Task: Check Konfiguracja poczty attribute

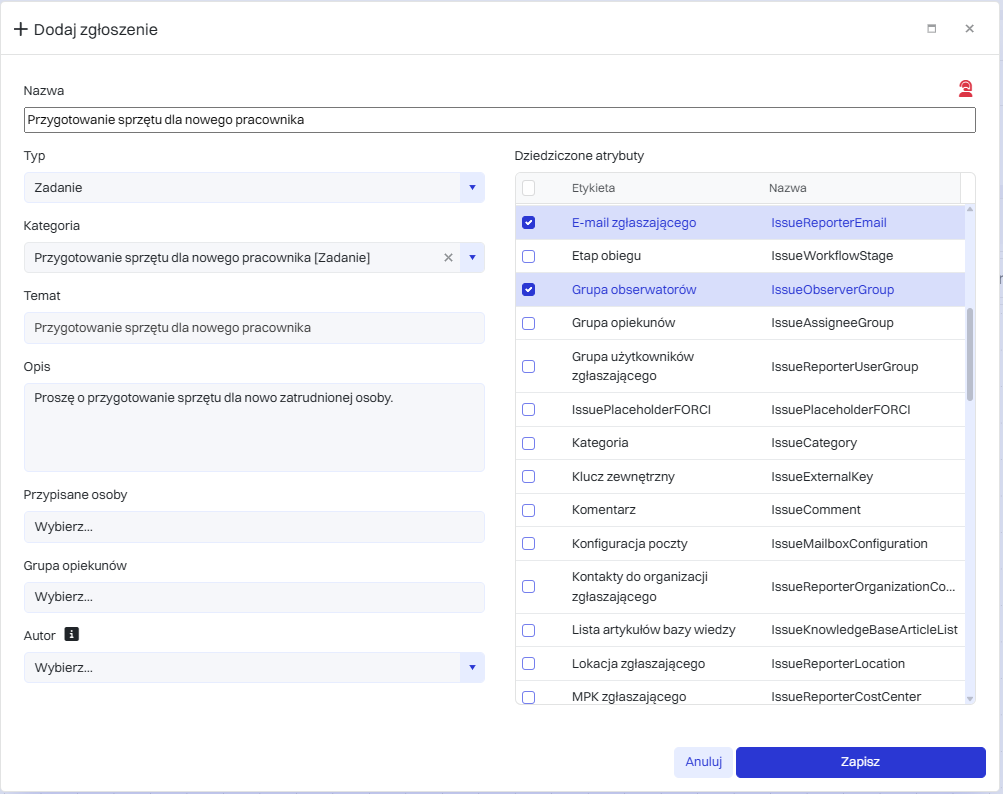Action: (x=528, y=544)
